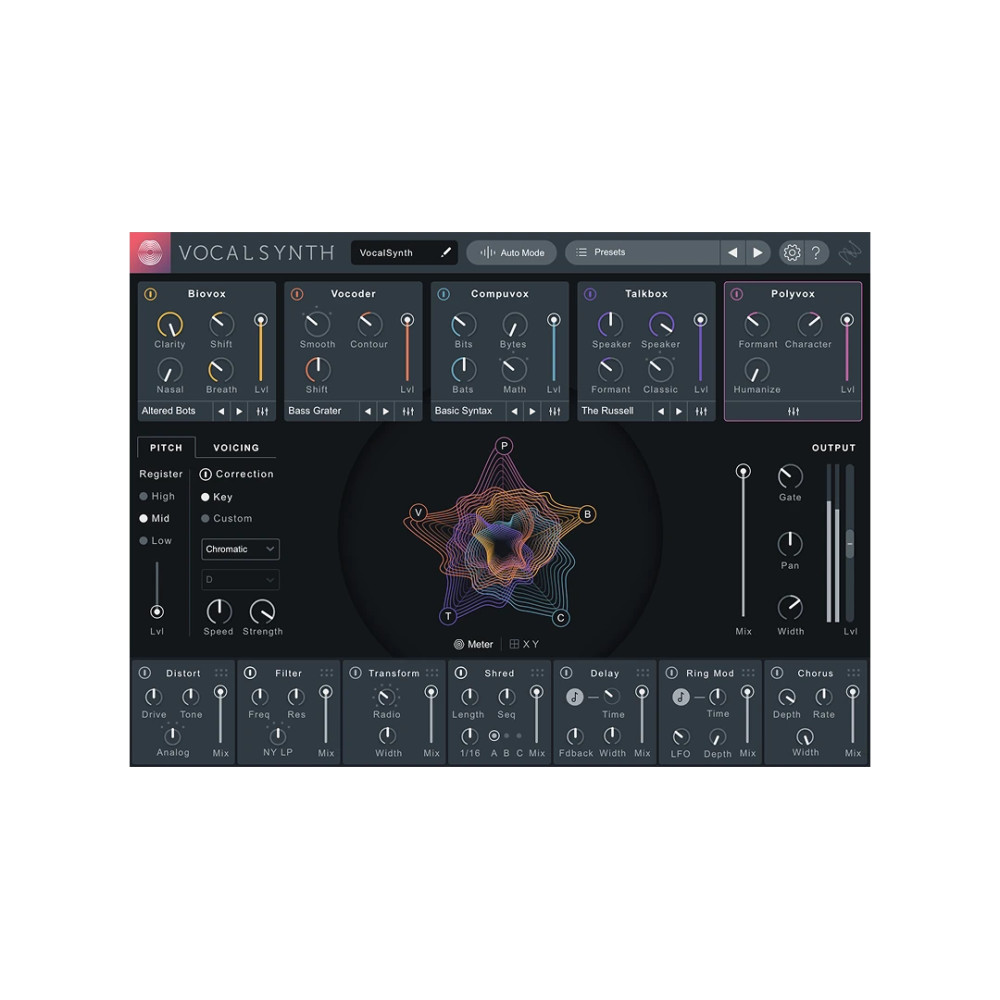Toggle the Vocoder module power
The height and width of the screenshot is (1000, 1000).
click(x=297, y=294)
